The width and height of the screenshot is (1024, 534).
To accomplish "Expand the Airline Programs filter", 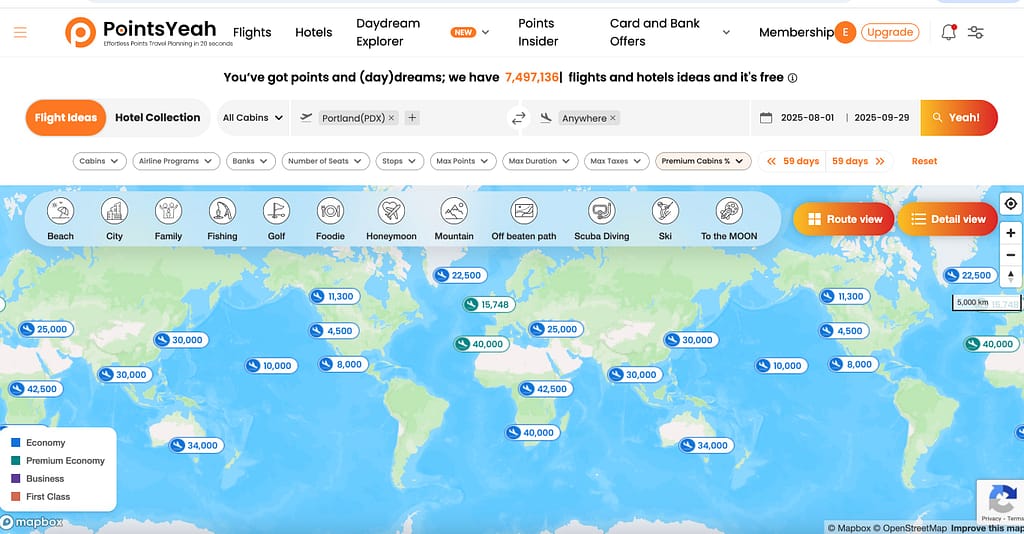I will click(178, 161).
